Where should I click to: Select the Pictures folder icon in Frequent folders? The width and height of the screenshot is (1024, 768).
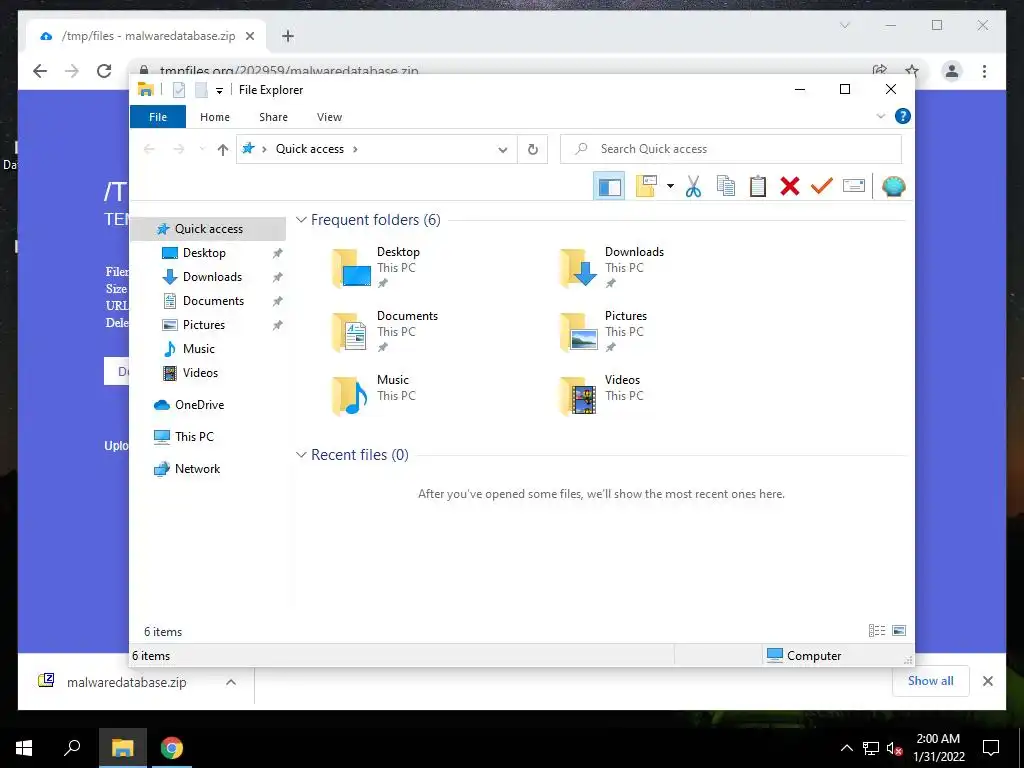[x=579, y=332]
